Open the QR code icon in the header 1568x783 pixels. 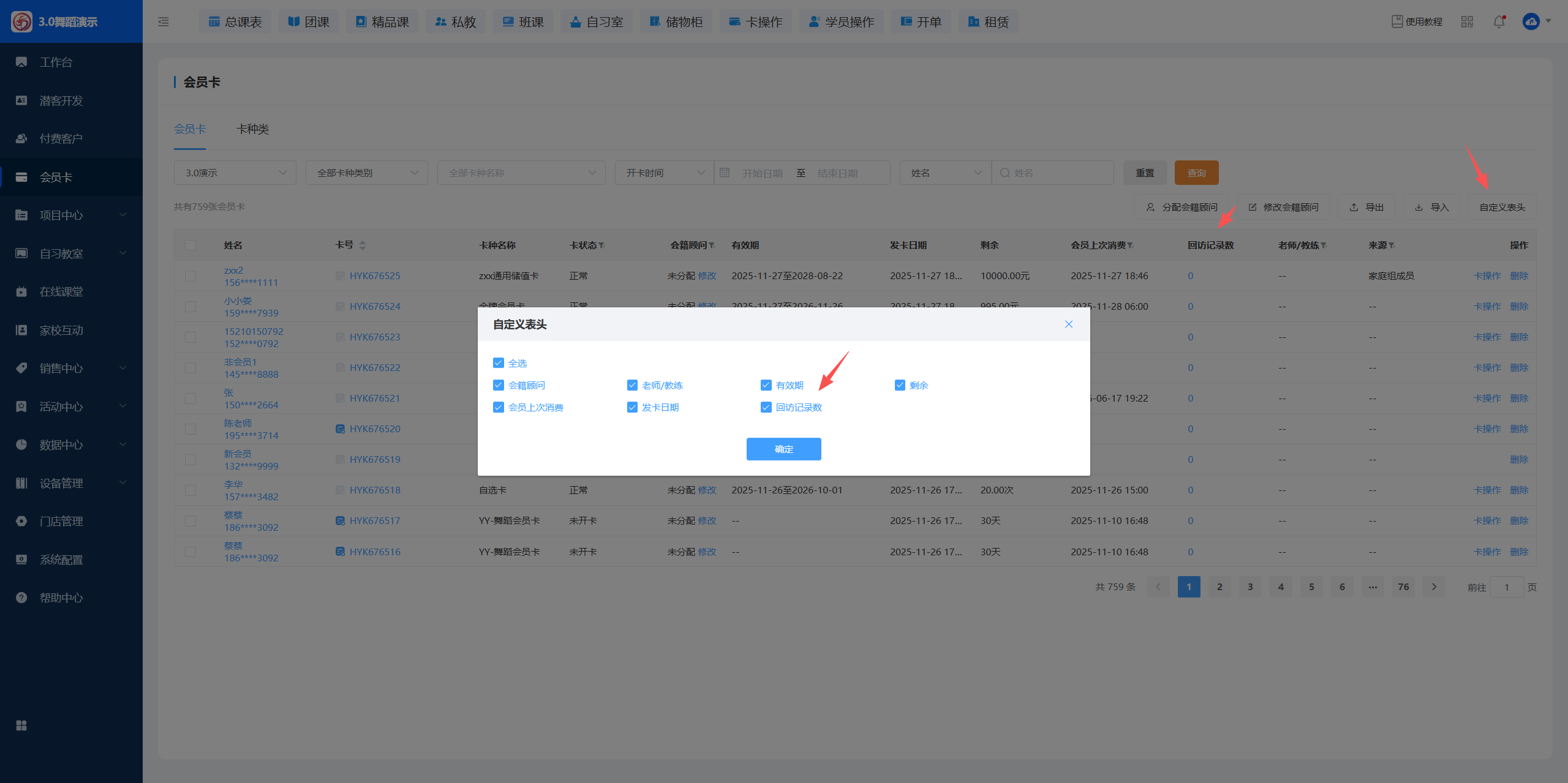1467,22
